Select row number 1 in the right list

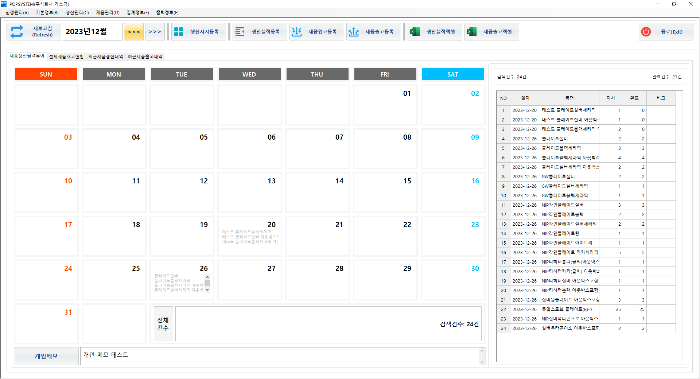coord(586,110)
